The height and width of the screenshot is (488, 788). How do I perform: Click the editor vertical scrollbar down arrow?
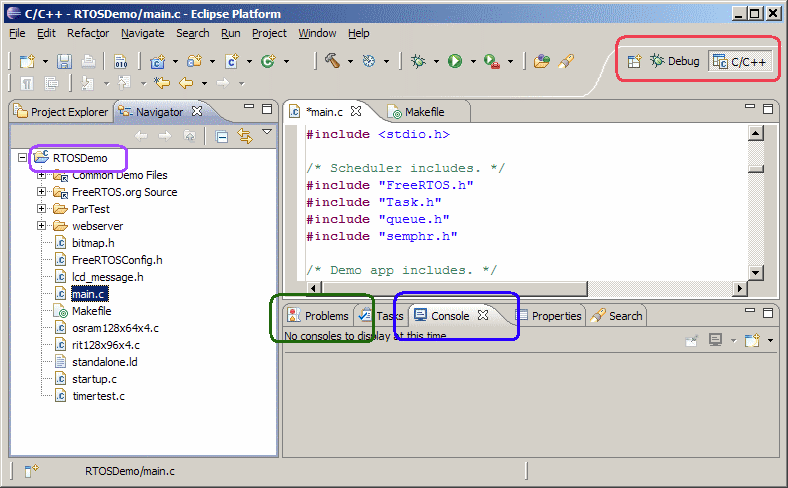(756, 272)
